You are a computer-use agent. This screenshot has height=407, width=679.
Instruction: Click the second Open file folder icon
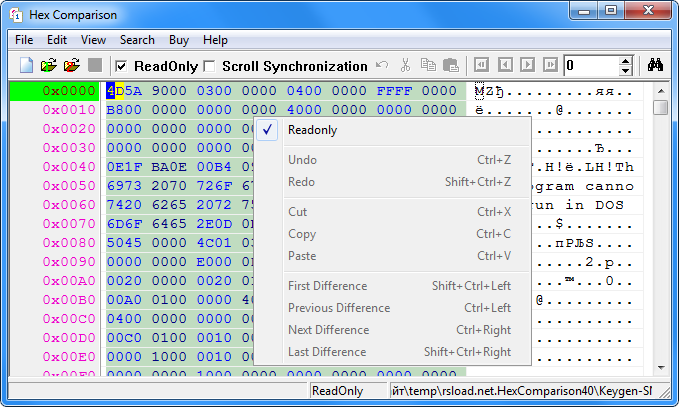(x=71, y=66)
